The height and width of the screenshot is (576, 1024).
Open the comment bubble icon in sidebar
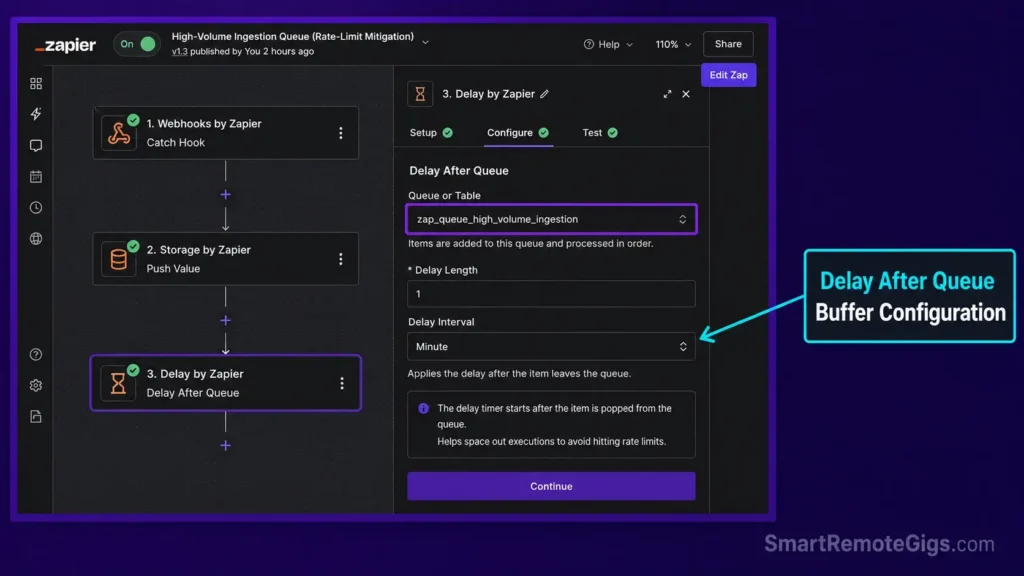(x=36, y=146)
